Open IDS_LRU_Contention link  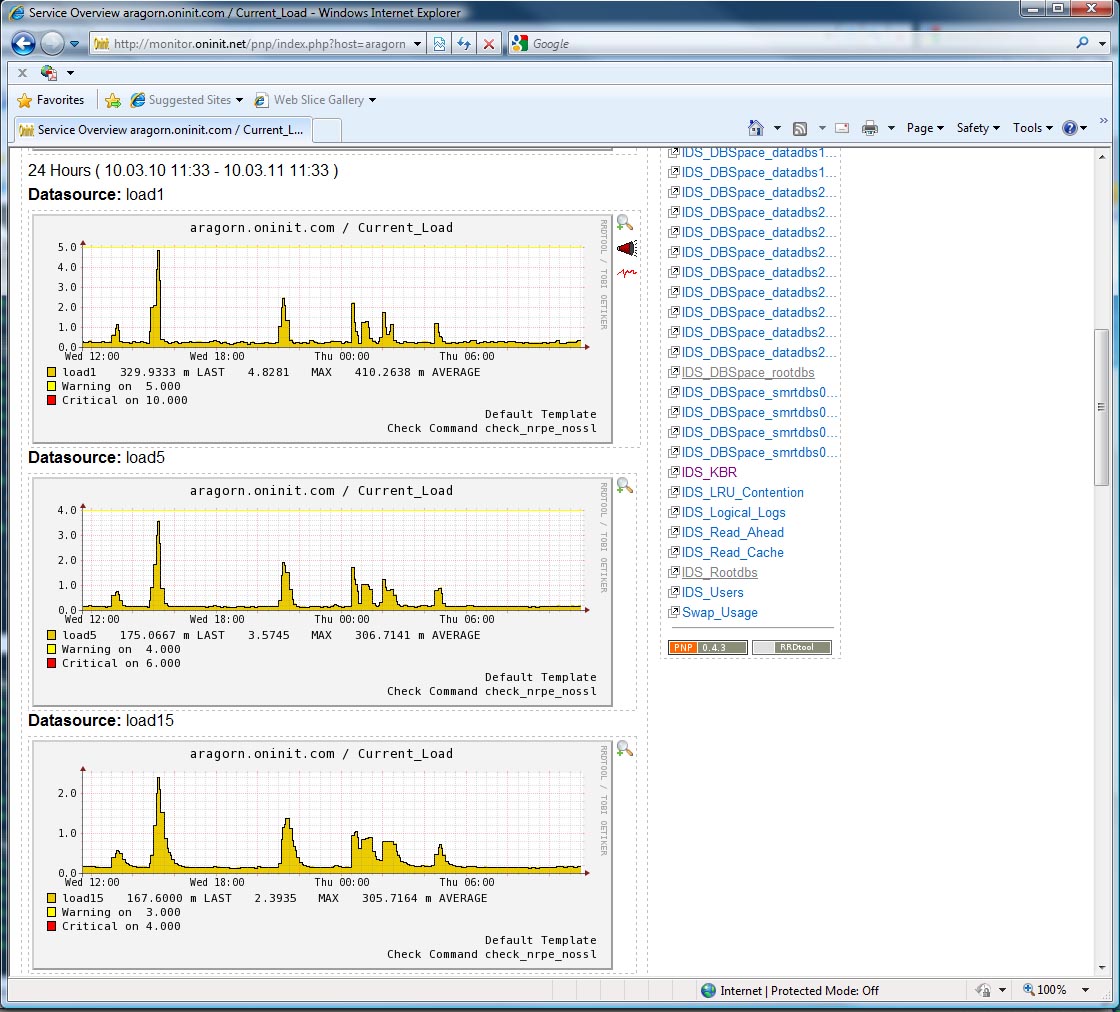tap(743, 492)
